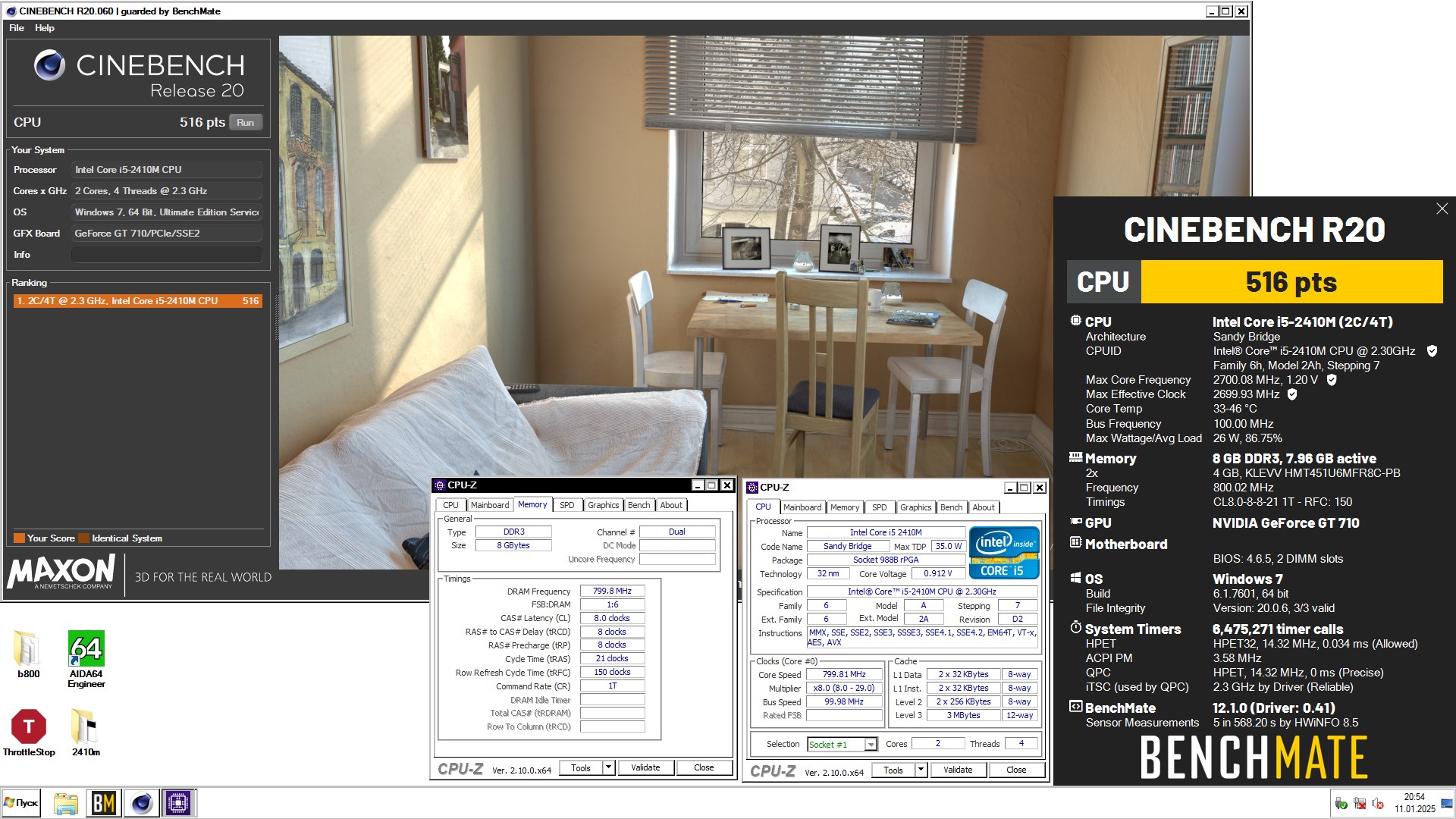Image resolution: width=1456 pixels, height=819 pixels.
Task: Click Close button in left CPU-Z window
Action: click(704, 767)
